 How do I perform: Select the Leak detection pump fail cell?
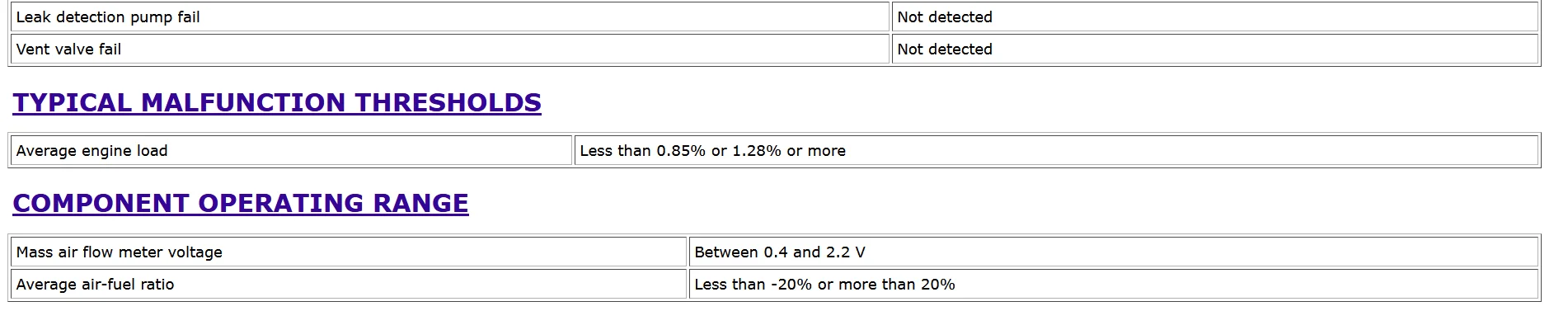coord(450,17)
